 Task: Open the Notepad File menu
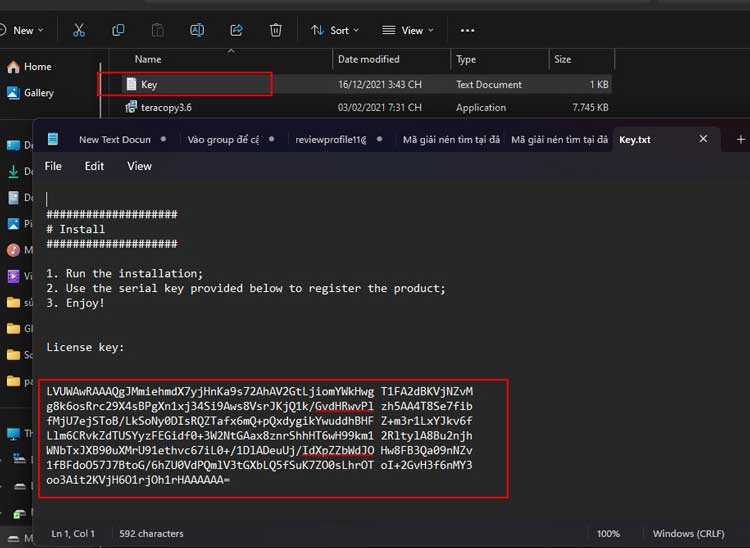tap(53, 166)
